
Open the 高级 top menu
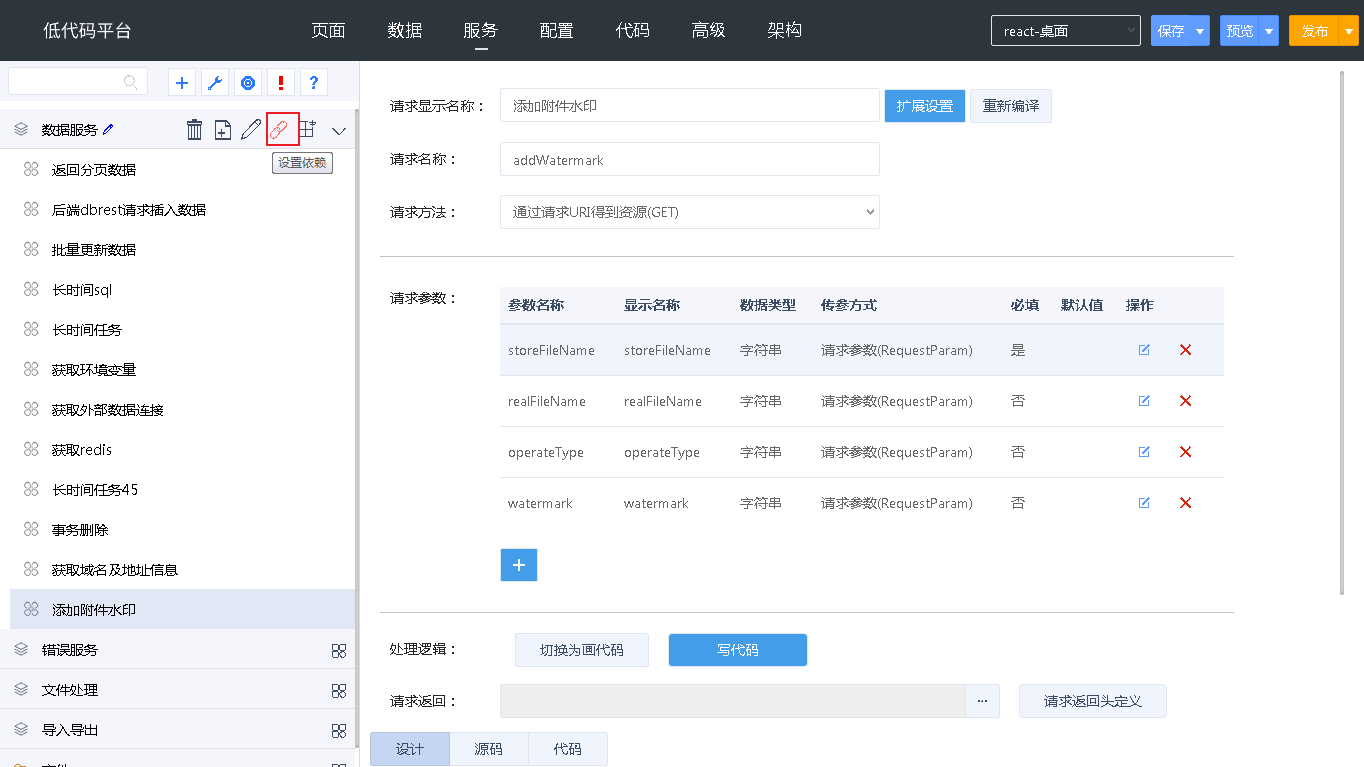pos(708,30)
